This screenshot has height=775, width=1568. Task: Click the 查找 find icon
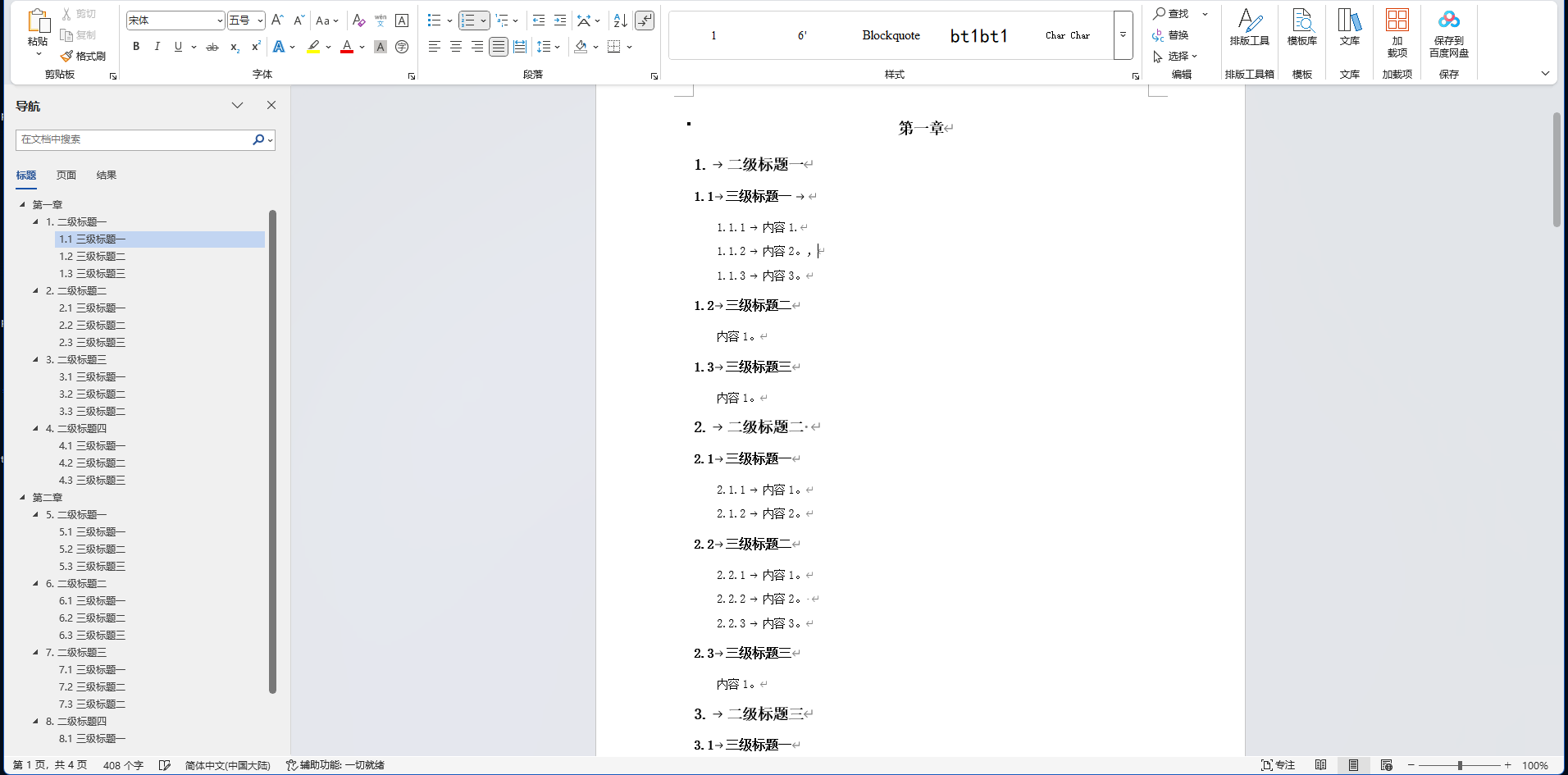tap(1176, 13)
